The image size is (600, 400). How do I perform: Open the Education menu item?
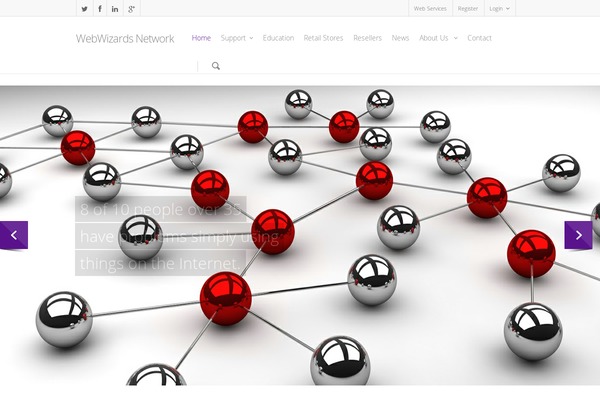click(278, 38)
